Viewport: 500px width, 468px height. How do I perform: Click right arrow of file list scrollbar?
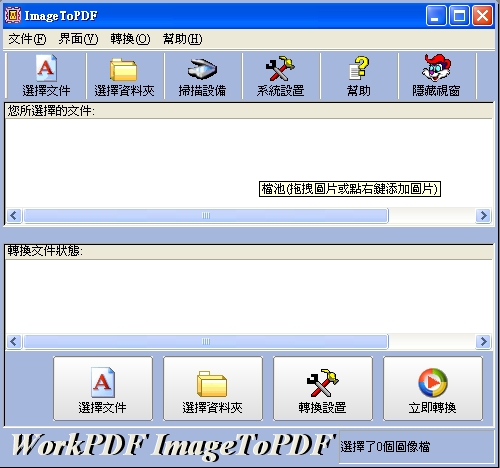click(483, 216)
